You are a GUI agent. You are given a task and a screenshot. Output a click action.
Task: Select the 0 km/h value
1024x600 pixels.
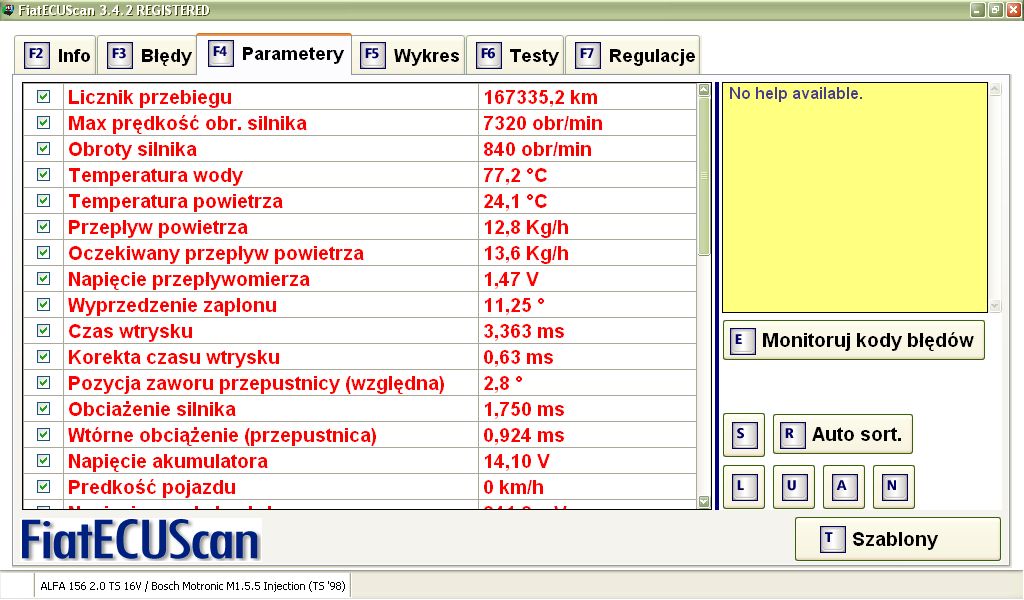point(513,488)
